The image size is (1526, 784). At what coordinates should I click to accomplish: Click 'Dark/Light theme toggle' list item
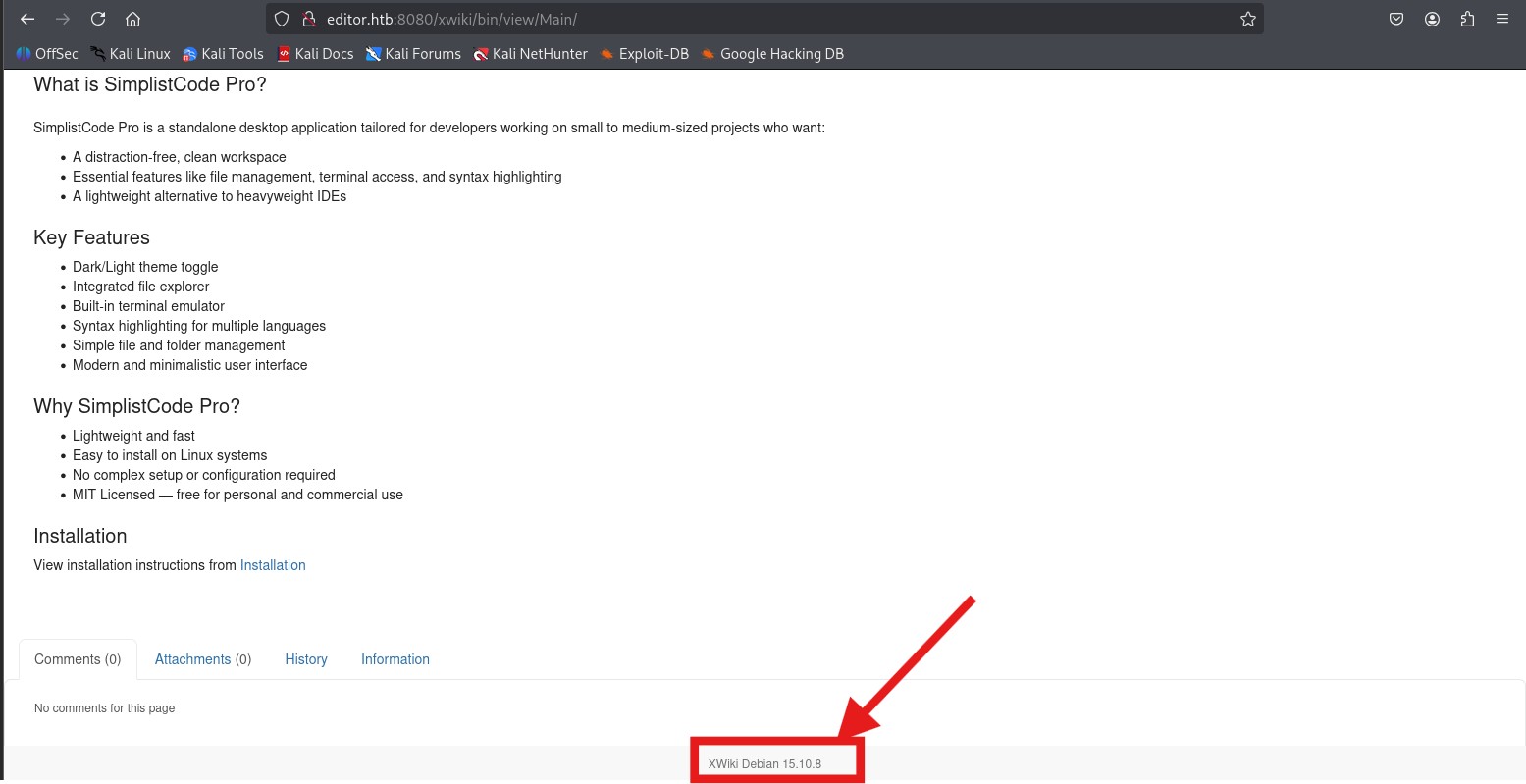[145, 267]
